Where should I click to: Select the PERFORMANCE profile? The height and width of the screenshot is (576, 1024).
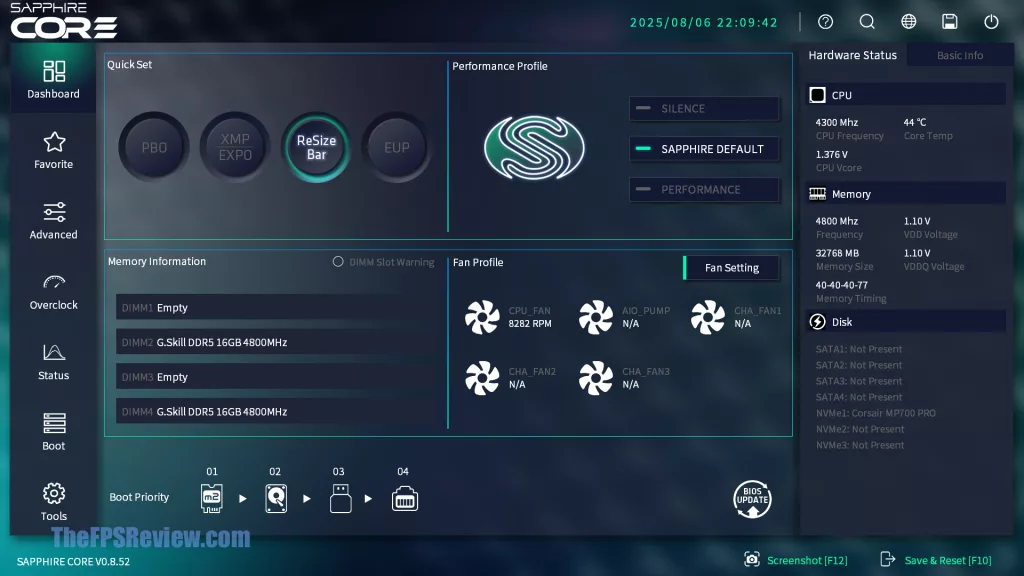pos(704,189)
